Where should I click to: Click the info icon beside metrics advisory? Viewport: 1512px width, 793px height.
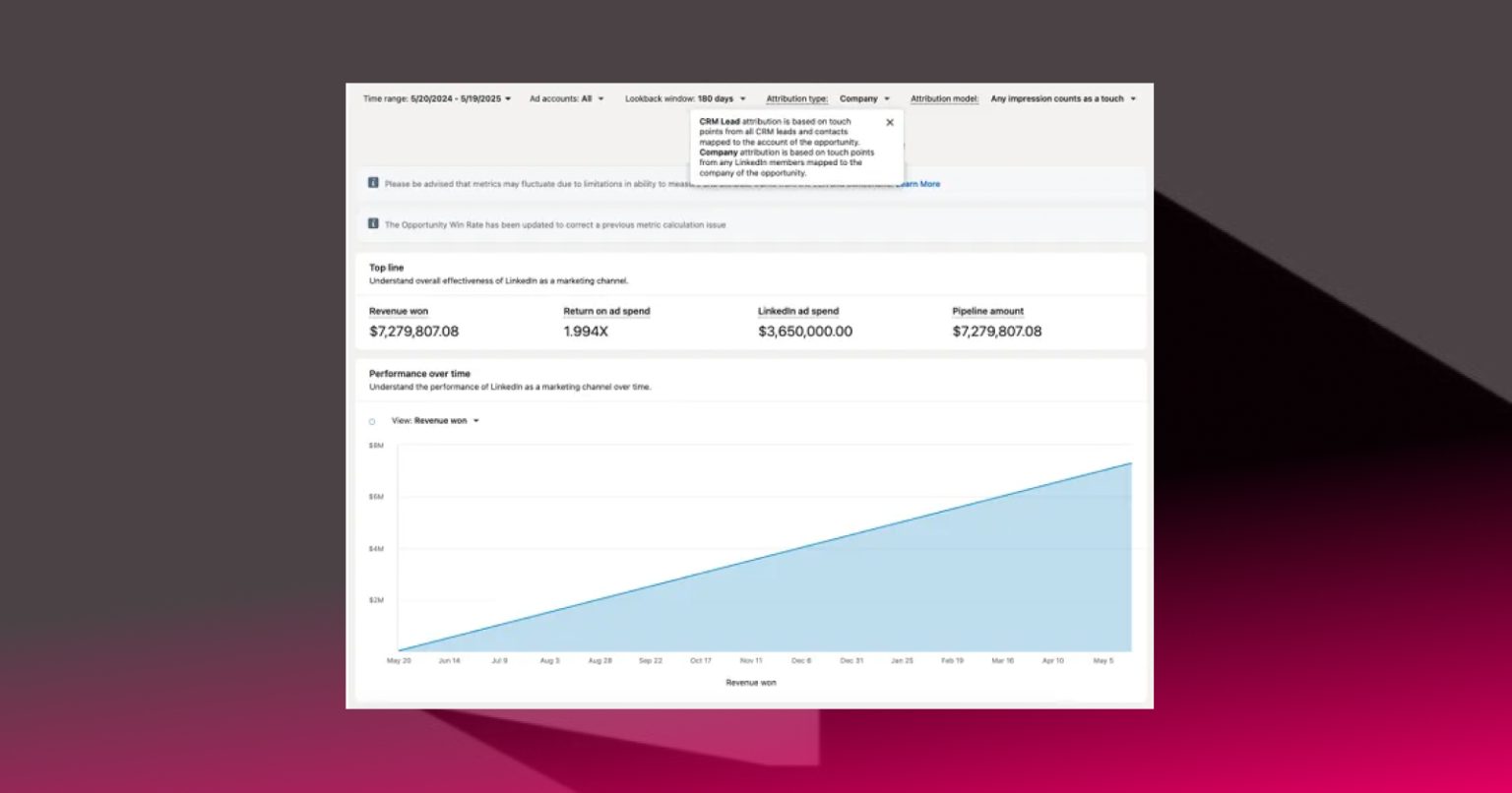coord(373,183)
